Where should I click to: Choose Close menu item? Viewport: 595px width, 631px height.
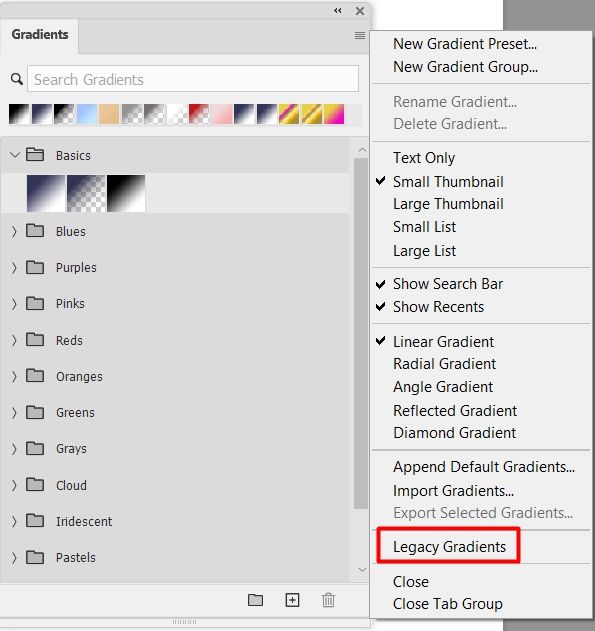tap(411, 582)
